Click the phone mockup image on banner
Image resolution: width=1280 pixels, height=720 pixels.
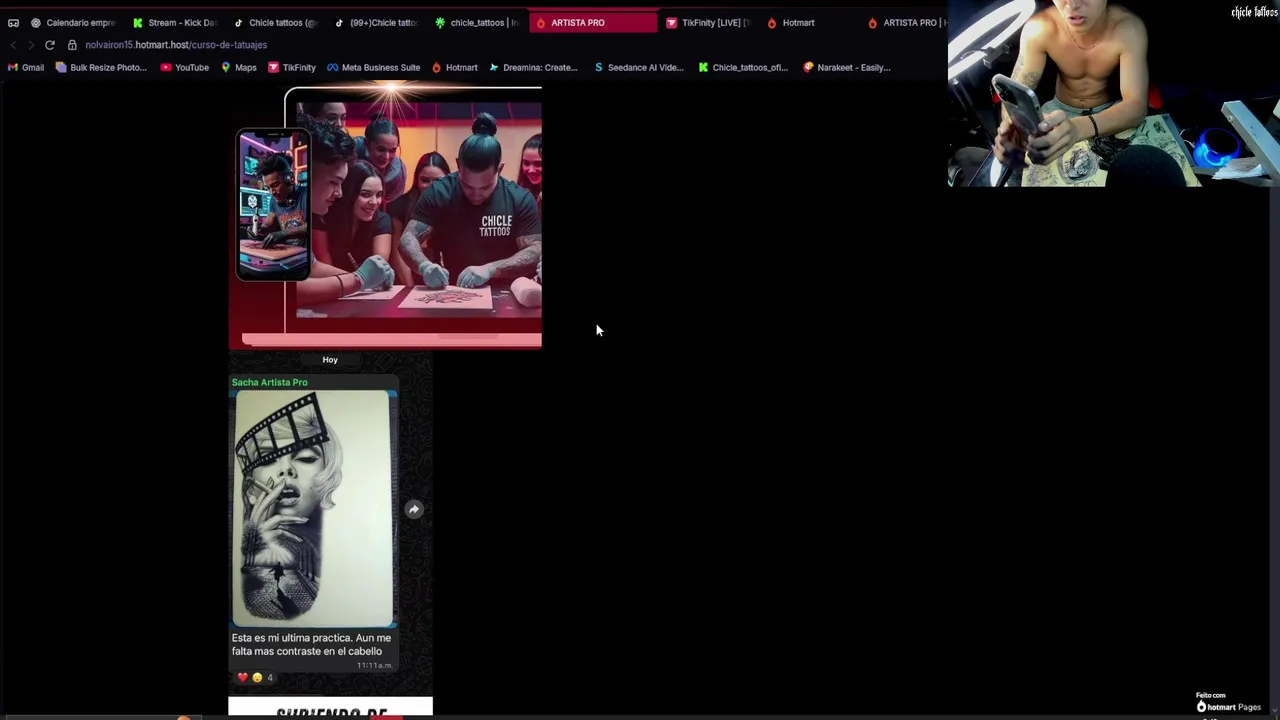click(273, 205)
